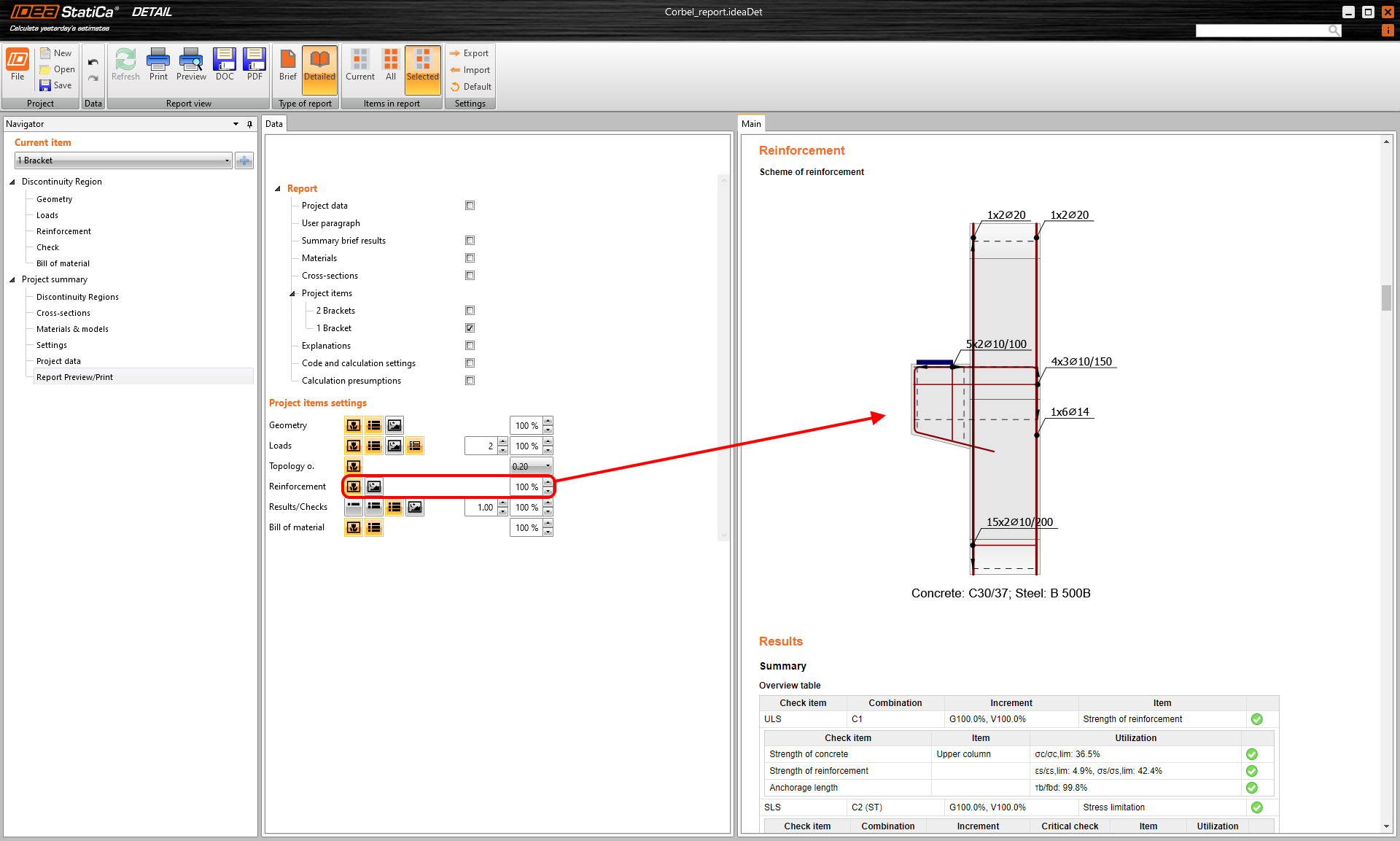Select Bill of material in Navigator
The image size is (1400, 841).
click(x=63, y=263)
